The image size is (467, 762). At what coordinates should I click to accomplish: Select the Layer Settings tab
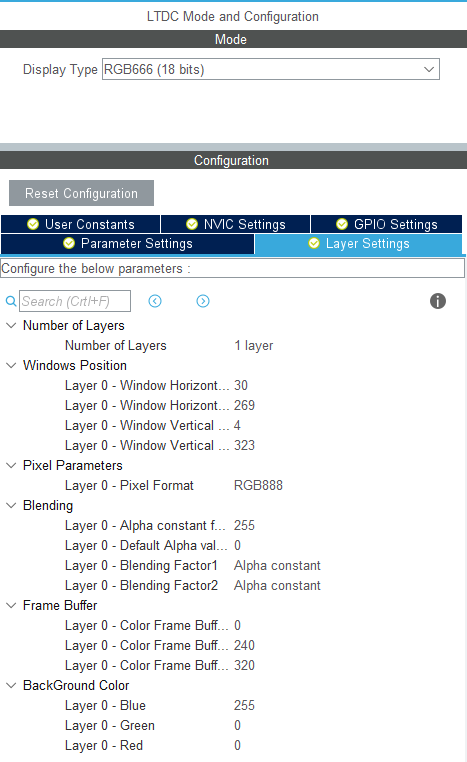(x=359, y=243)
